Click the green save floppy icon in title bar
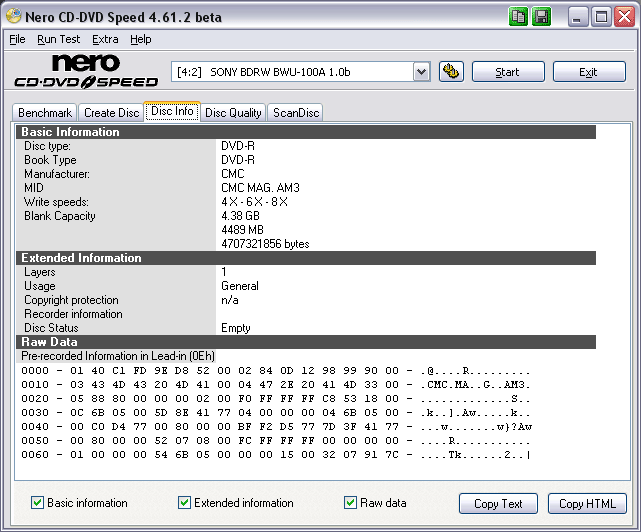The image size is (641, 532). click(x=541, y=17)
